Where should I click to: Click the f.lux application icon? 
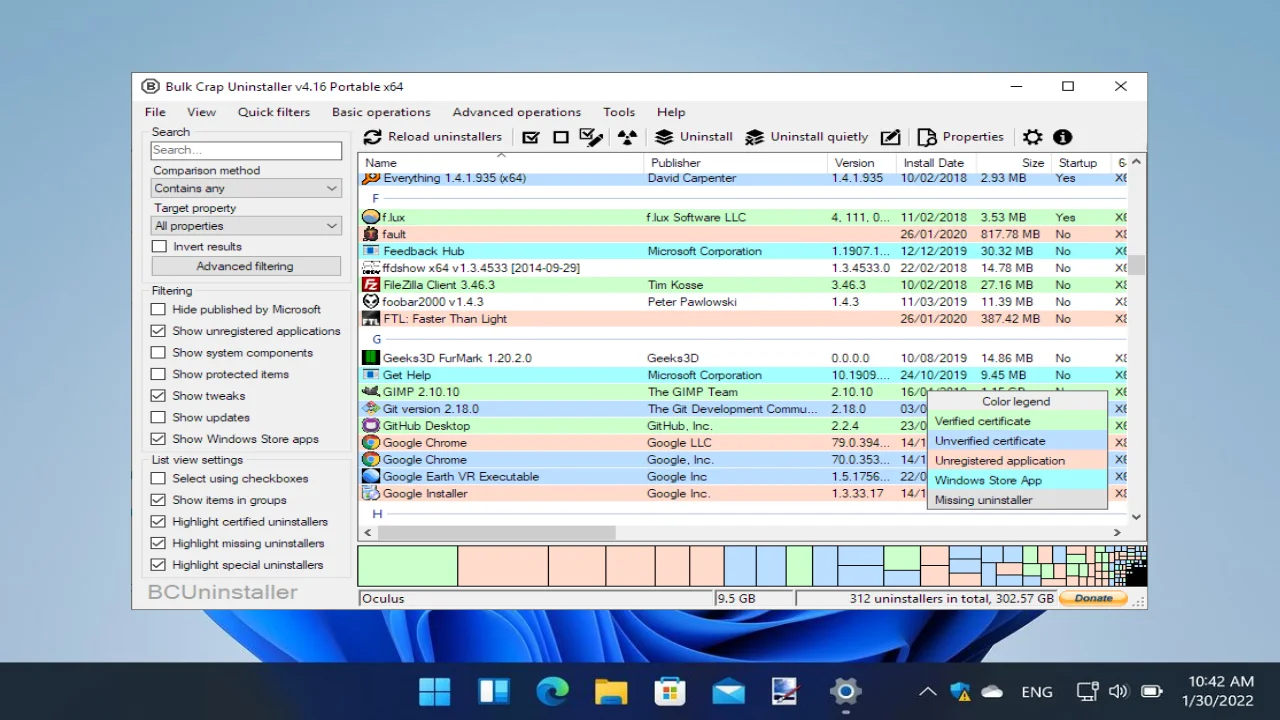tap(371, 217)
